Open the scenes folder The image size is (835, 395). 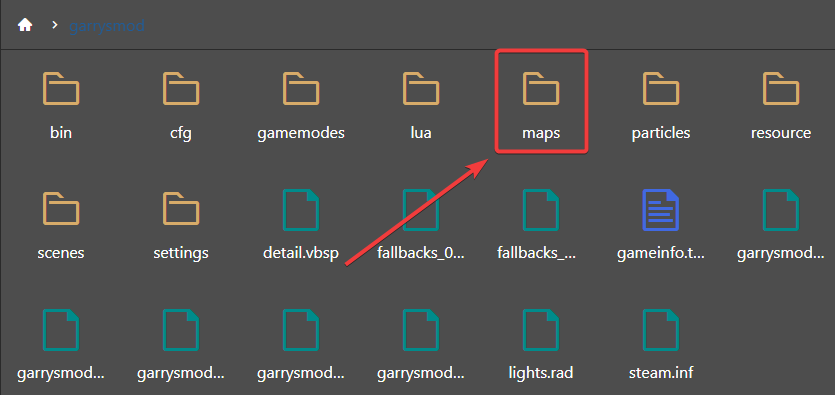pos(61,226)
